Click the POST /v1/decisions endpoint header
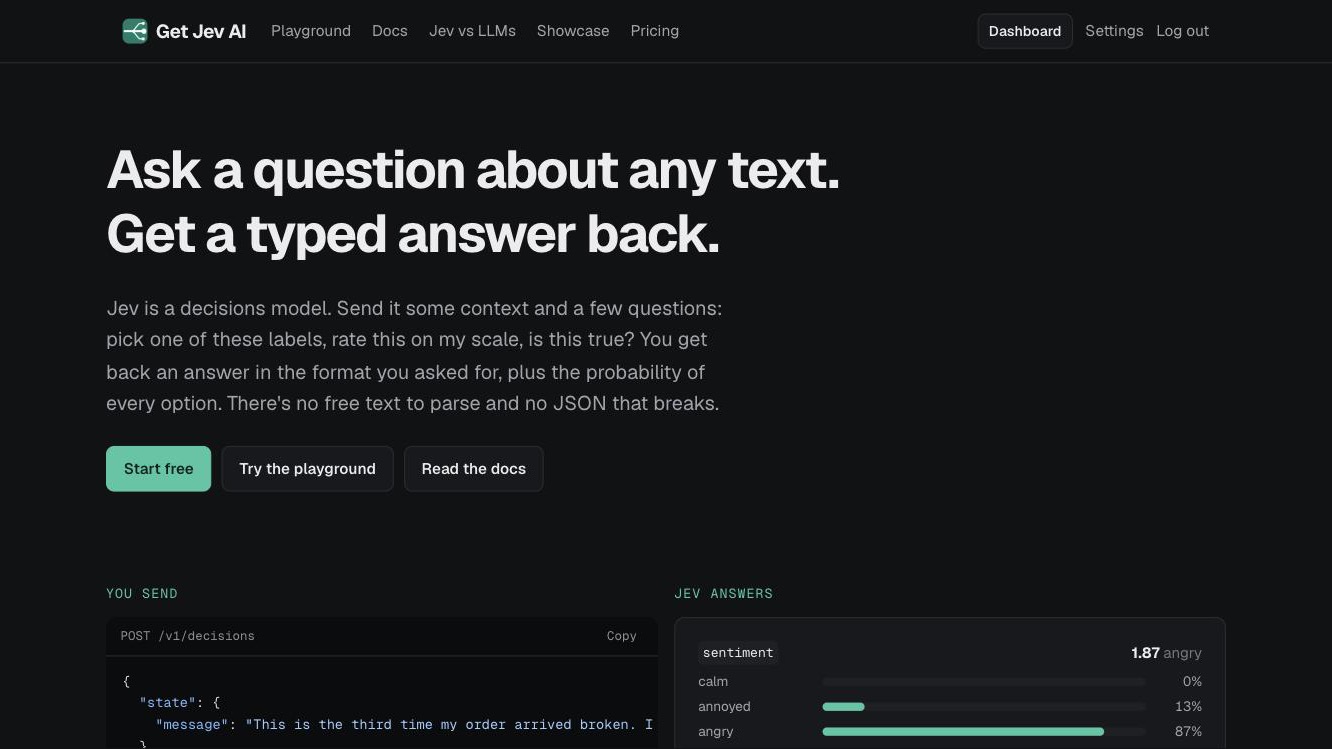This screenshot has height=749, width=1332. (x=188, y=636)
